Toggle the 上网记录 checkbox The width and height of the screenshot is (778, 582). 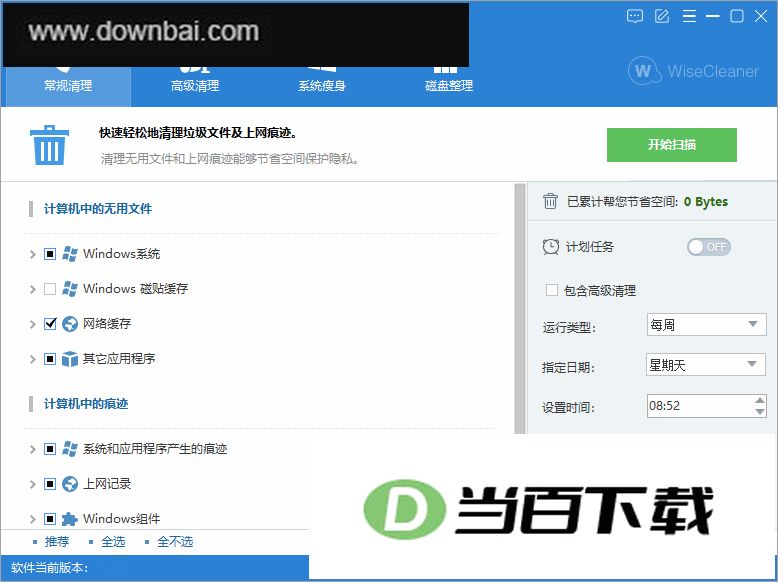click(50, 484)
